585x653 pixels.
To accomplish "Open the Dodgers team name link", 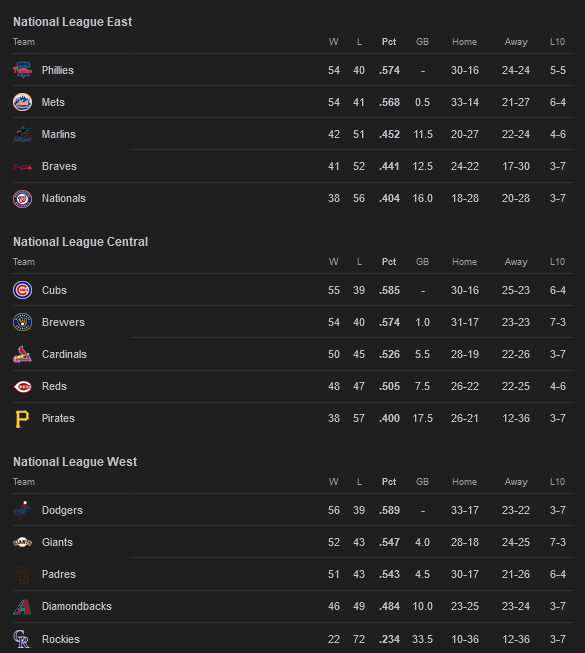I will click(62, 510).
